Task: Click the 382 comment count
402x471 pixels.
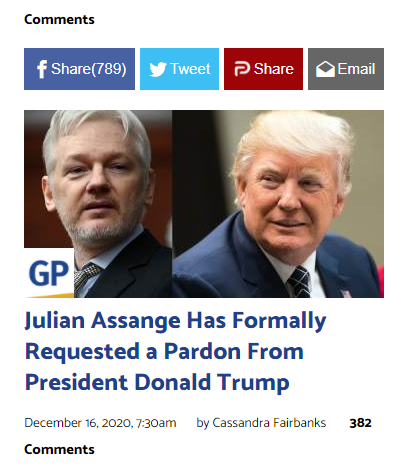Action: pos(360,423)
